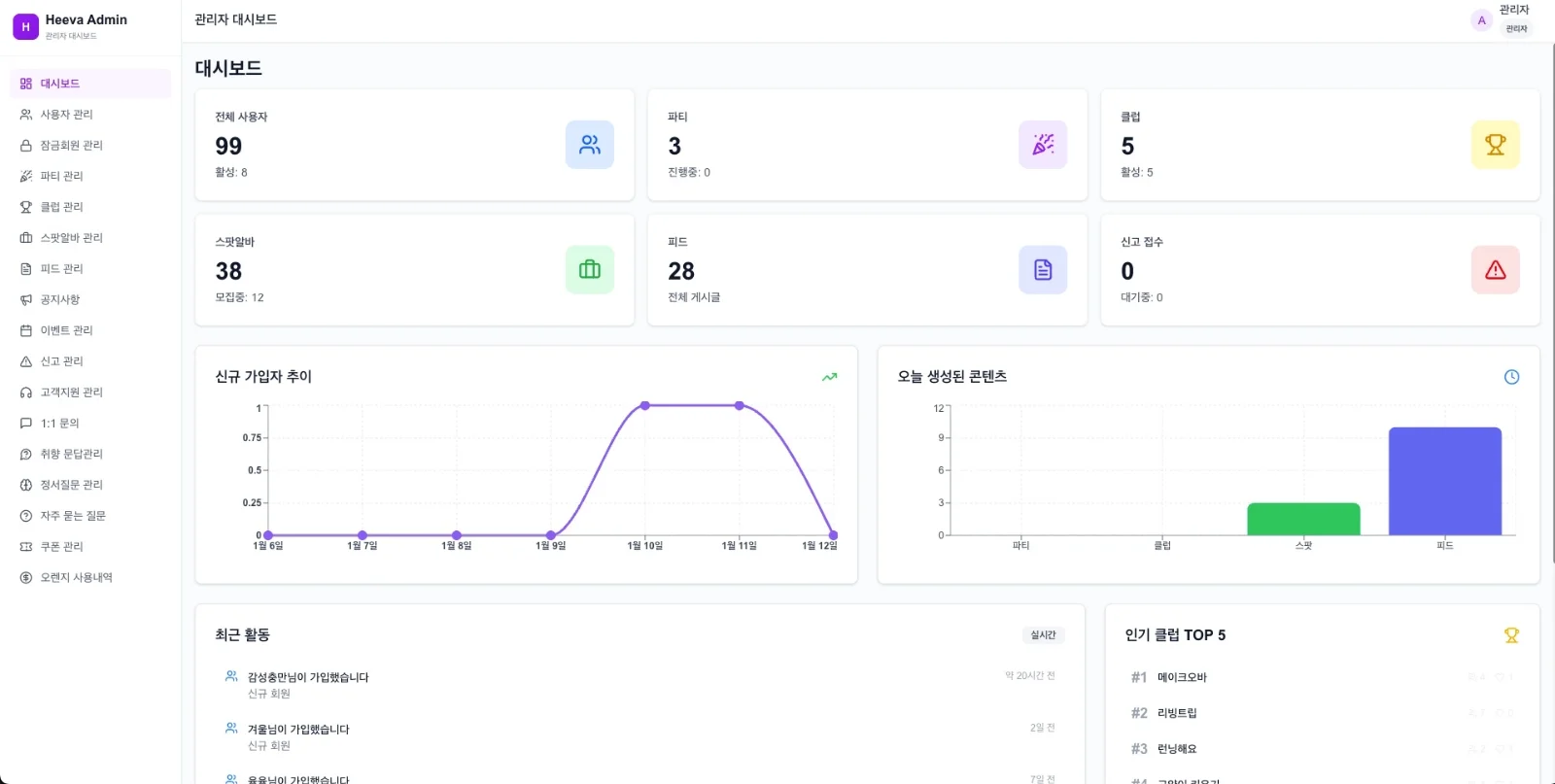Click the purple party icon on 파티 card

tap(1043, 145)
